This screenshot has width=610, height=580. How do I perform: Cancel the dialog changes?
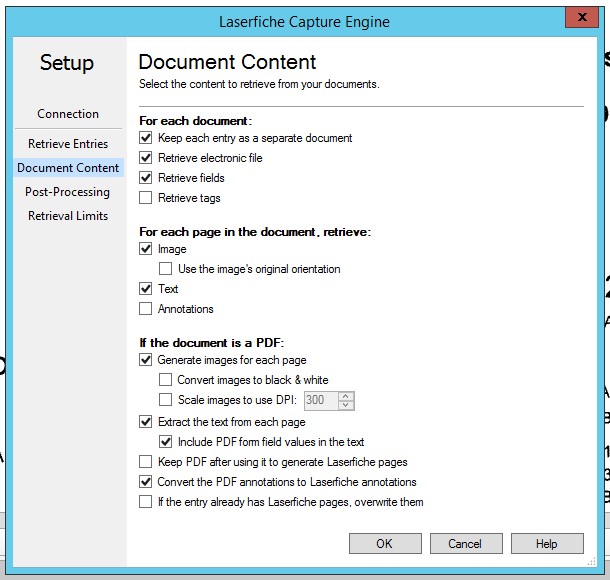466,543
